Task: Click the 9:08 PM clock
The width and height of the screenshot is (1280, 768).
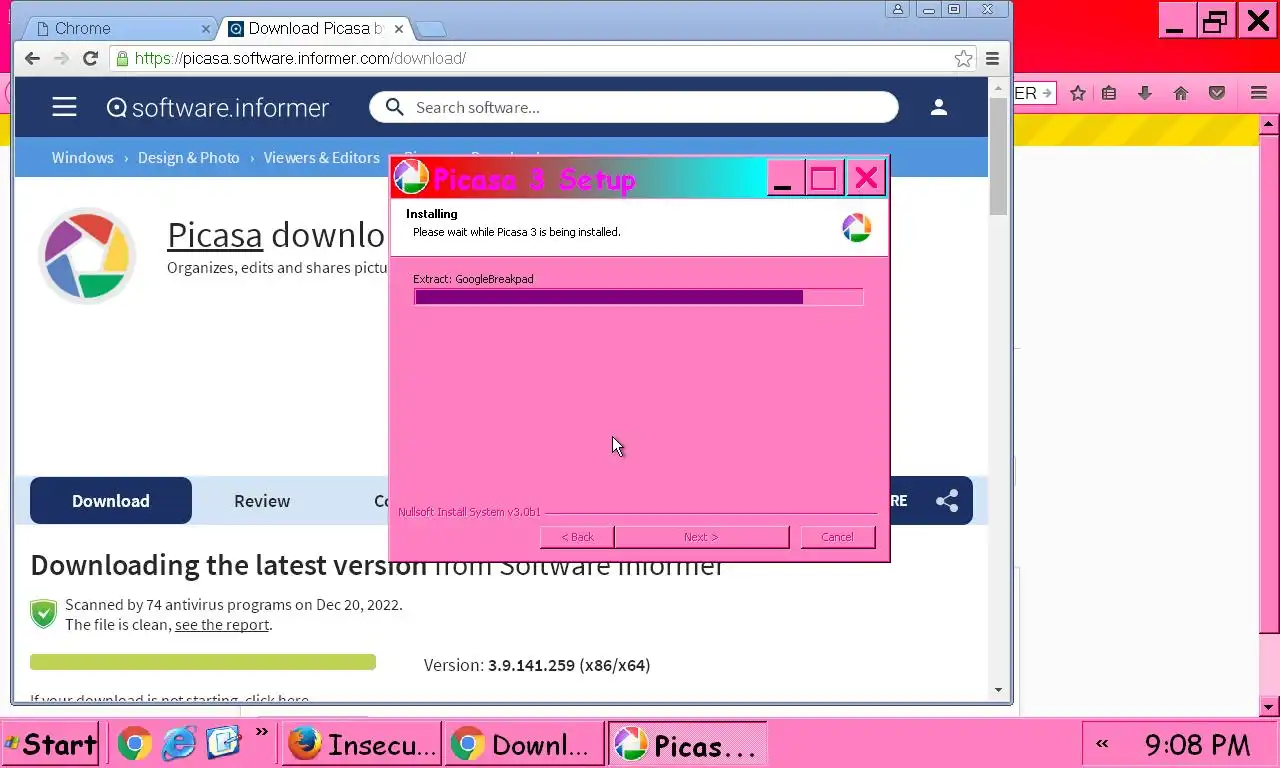Action: click(x=1197, y=745)
